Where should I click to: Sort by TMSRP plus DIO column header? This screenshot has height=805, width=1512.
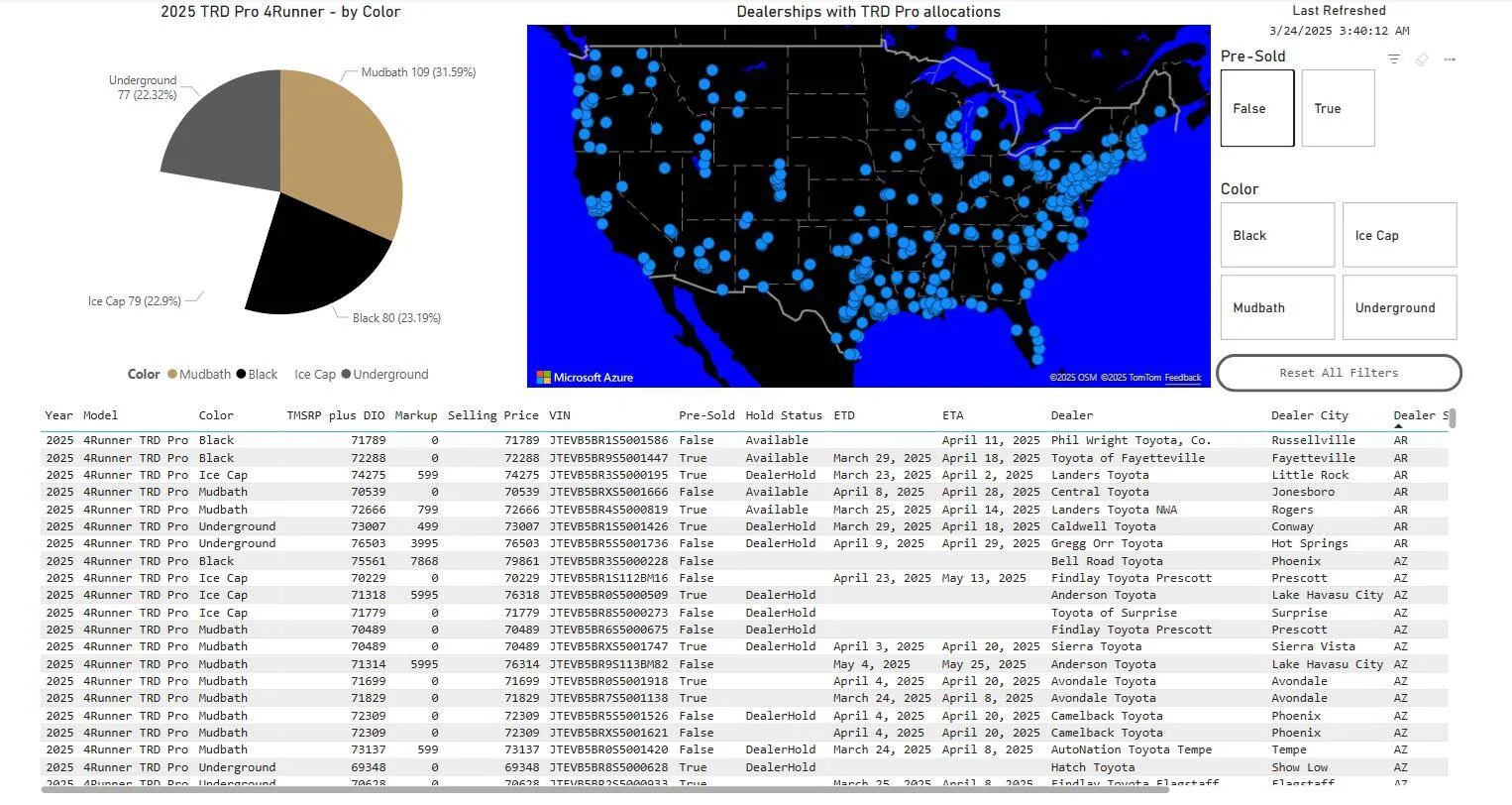[336, 415]
